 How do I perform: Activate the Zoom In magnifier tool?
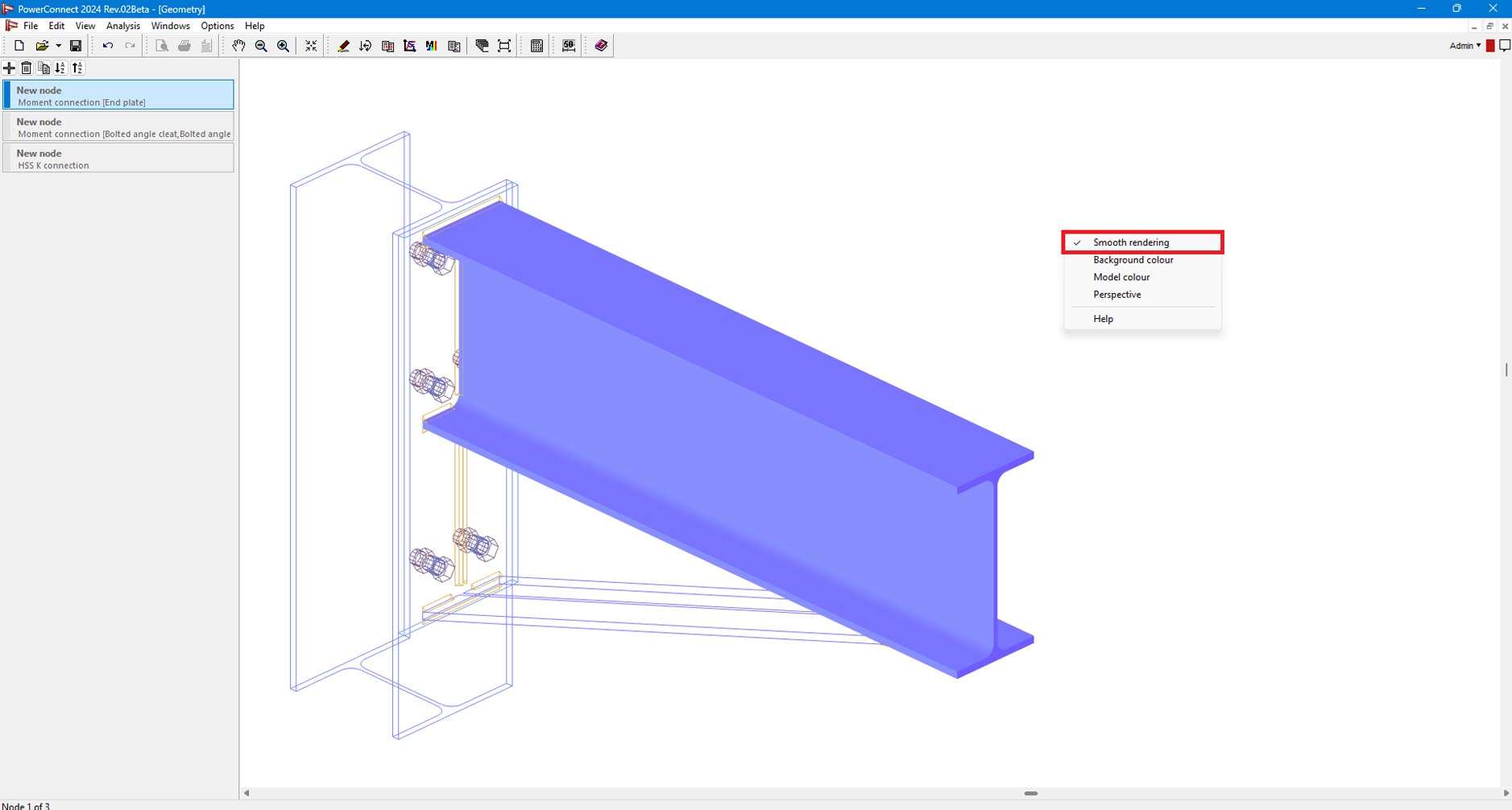282,46
